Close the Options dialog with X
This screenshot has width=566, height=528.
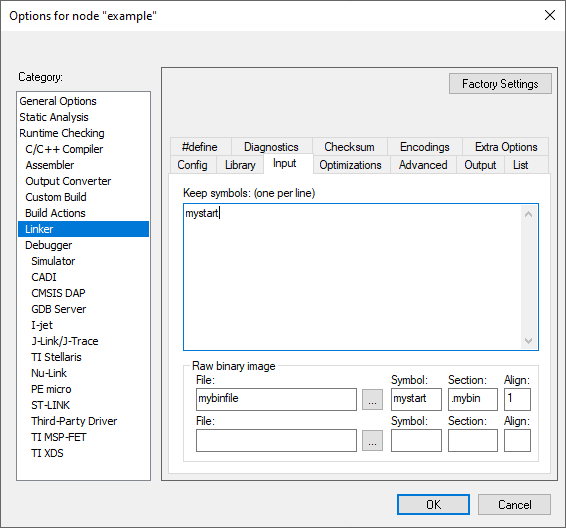550,15
